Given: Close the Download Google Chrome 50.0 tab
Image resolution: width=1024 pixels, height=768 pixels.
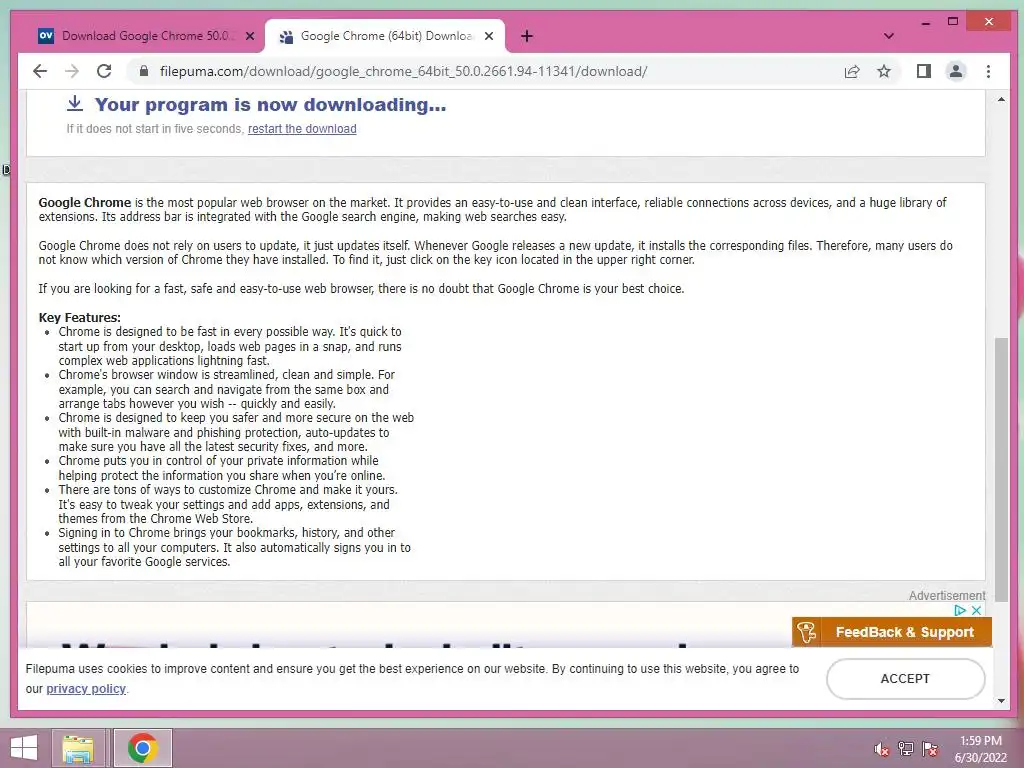Looking at the screenshot, I should [x=249, y=37].
